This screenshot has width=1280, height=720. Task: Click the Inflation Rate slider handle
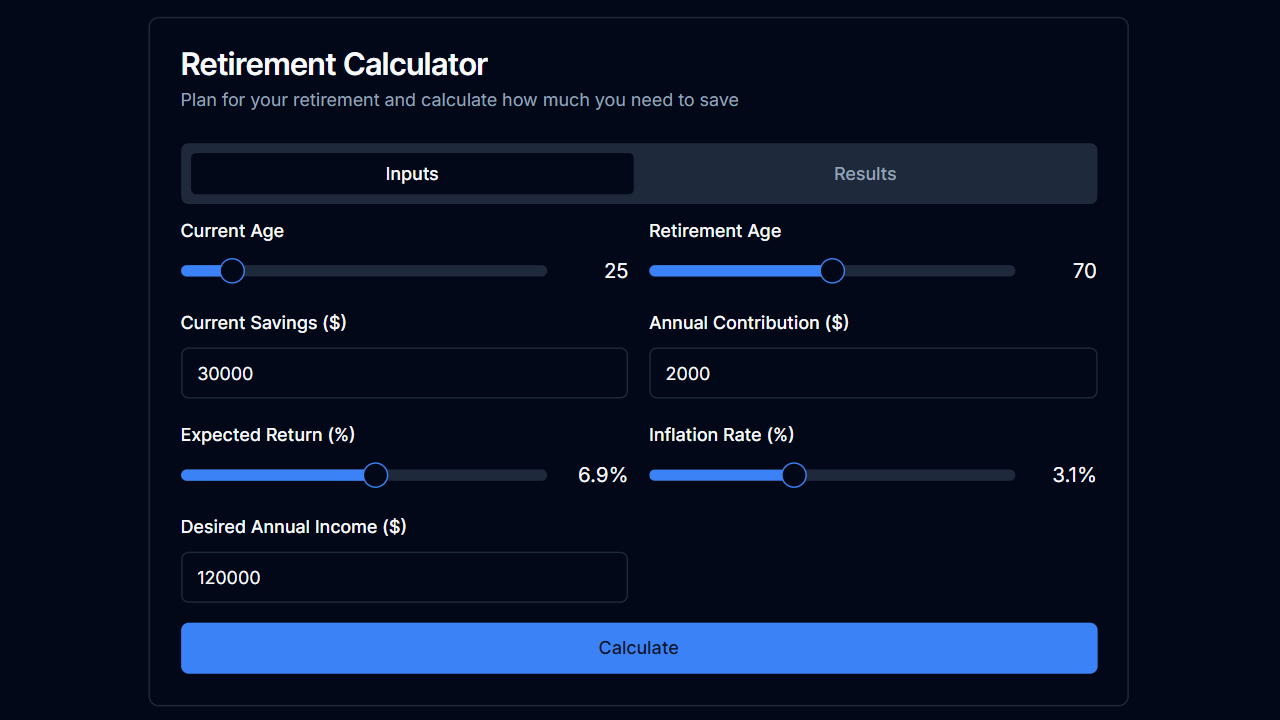pos(793,474)
